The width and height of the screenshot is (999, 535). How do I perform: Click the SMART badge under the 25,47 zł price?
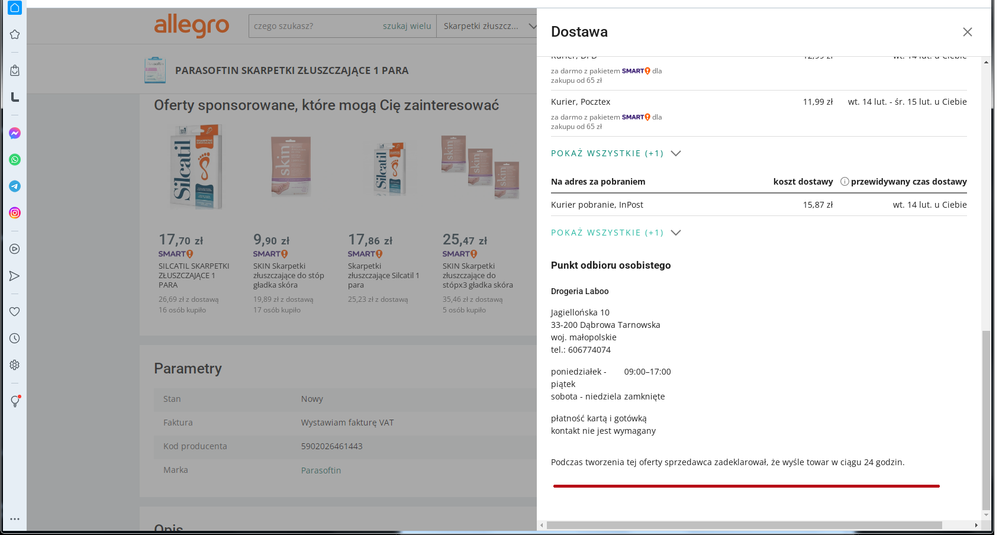[x=460, y=254]
